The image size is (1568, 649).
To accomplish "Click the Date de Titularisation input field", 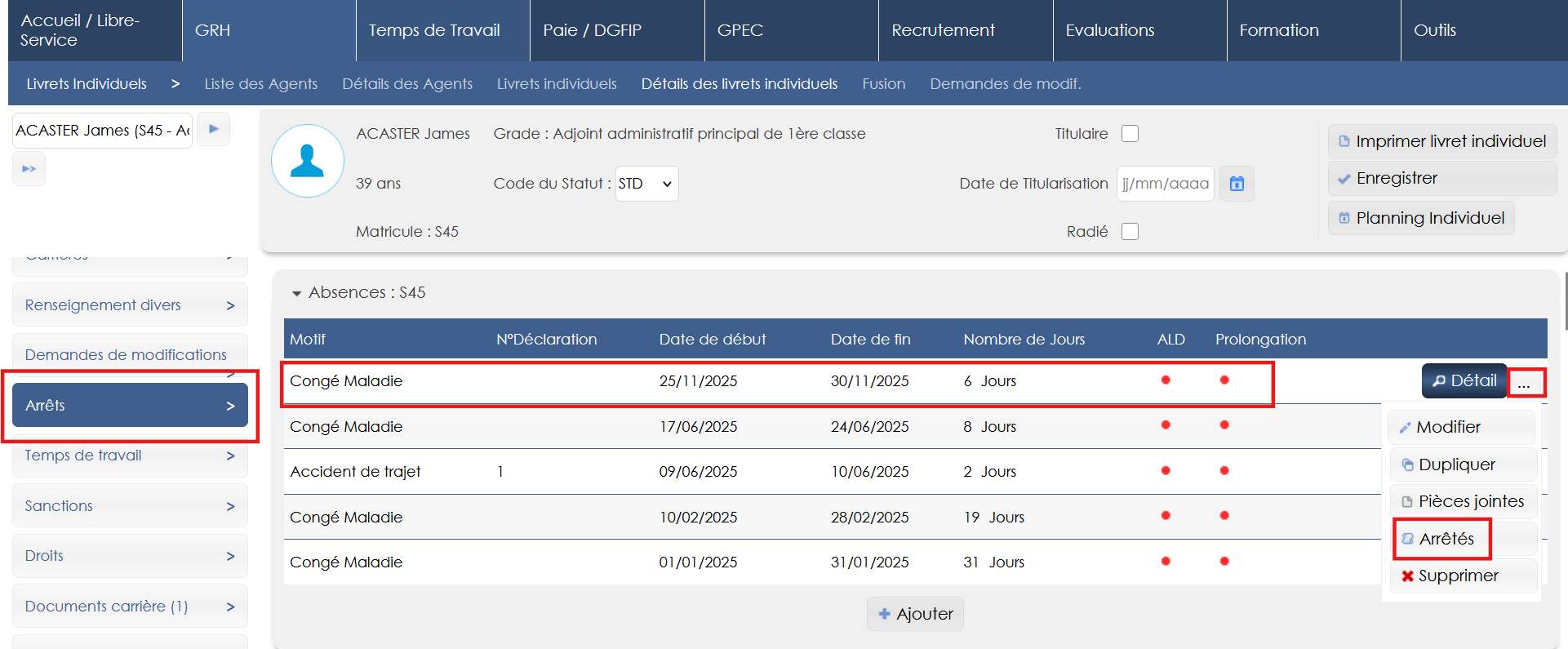I will 1165,184.
